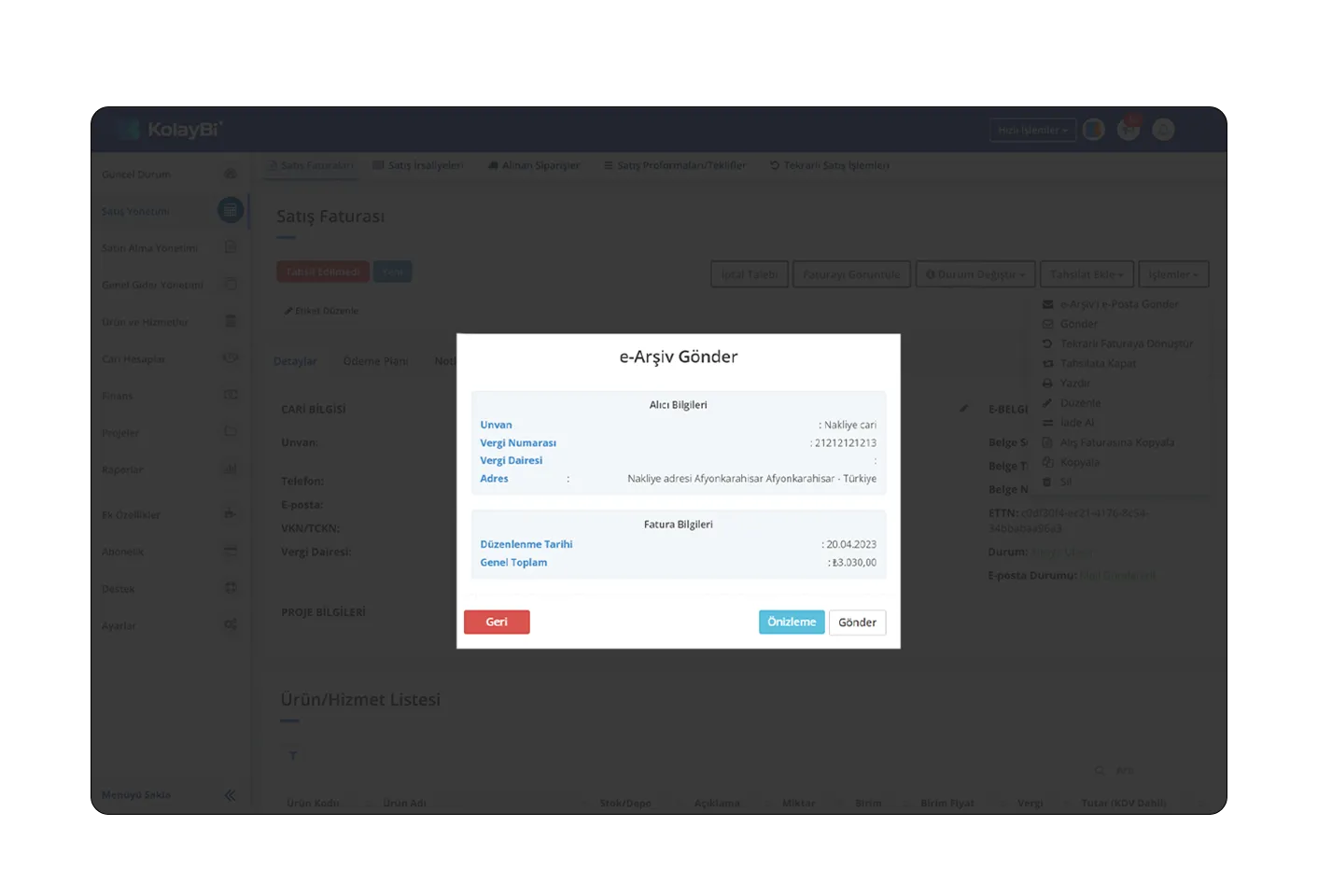1318x896 pixels.
Task: Click the KolayBi logo
Action: coord(171,130)
